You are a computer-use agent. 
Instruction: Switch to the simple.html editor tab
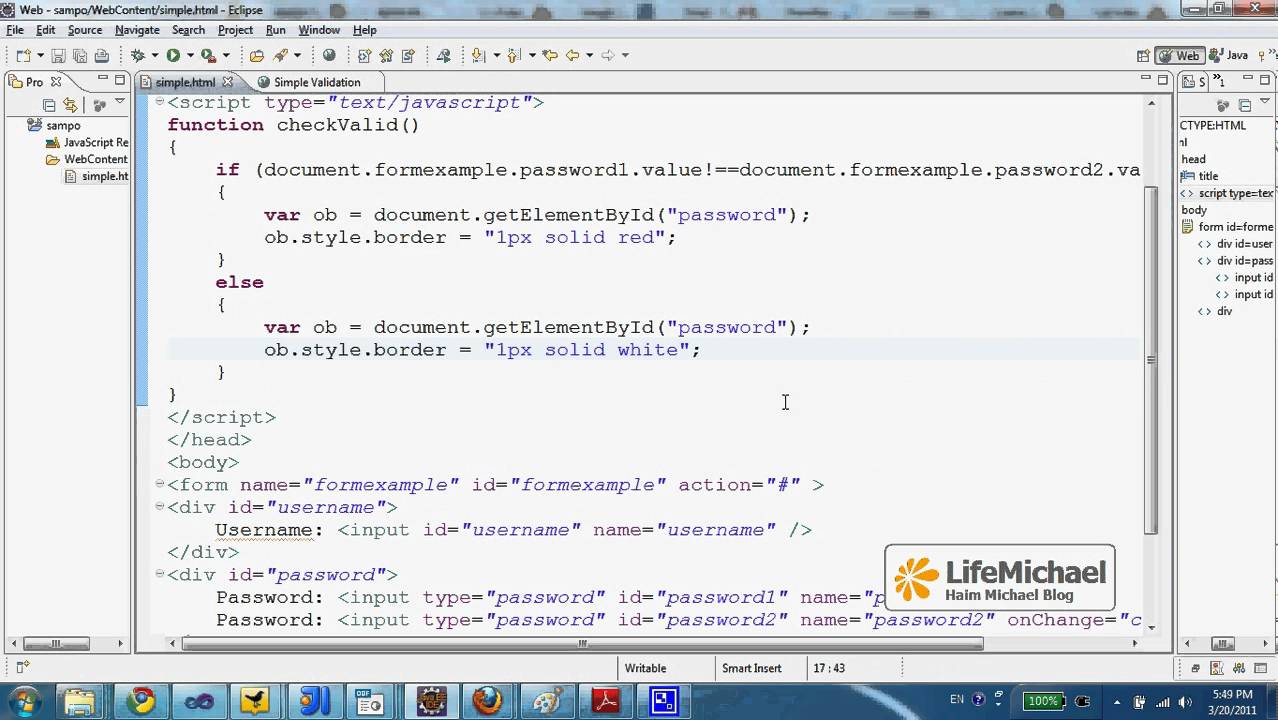(x=185, y=82)
